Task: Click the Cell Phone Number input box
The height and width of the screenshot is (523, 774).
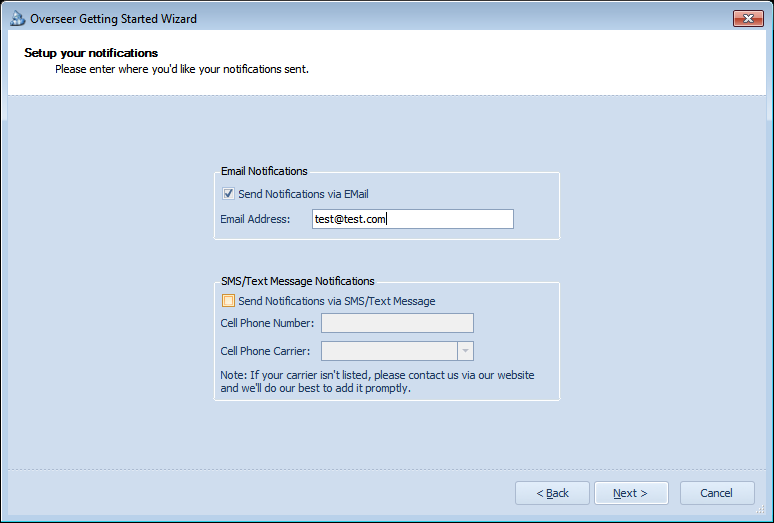Action: tap(397, 323)
